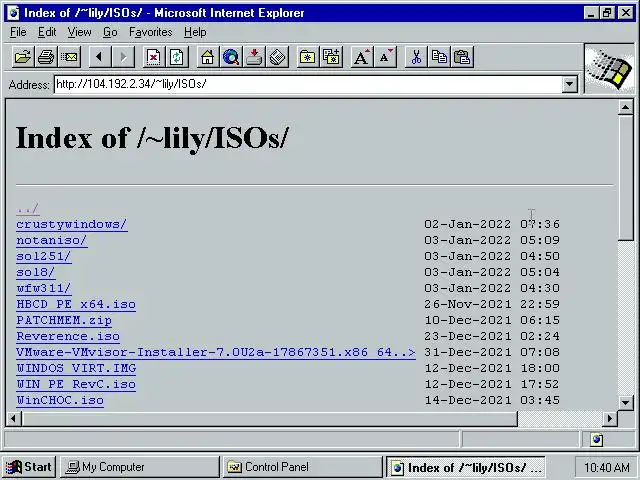Open the notaniso/ folder link
Viewport: 640px width, 480px height.
click(x=51, y=240)
